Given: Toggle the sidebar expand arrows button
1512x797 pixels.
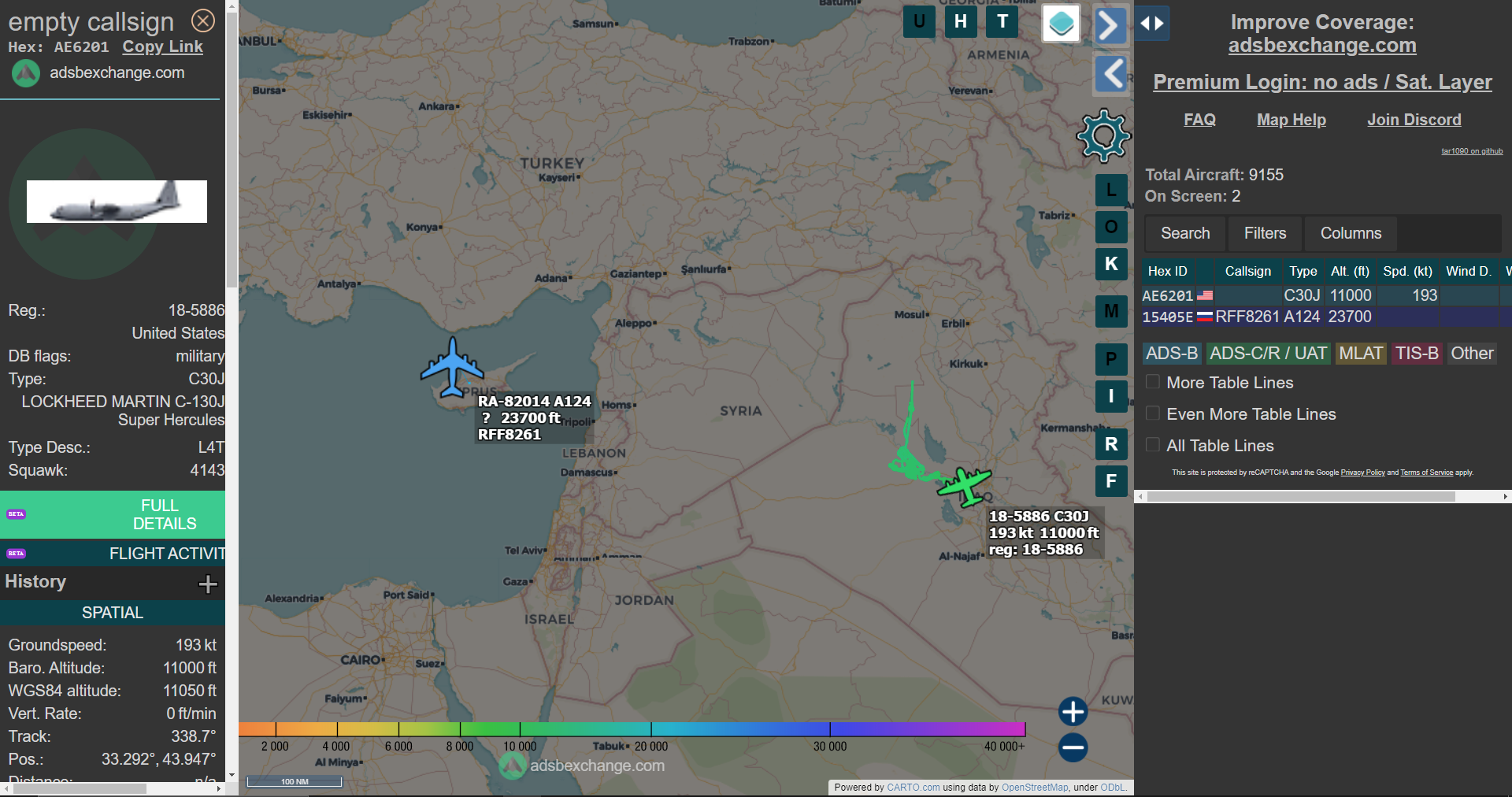Looking at the screenshot, I should tap(1152, 24).
